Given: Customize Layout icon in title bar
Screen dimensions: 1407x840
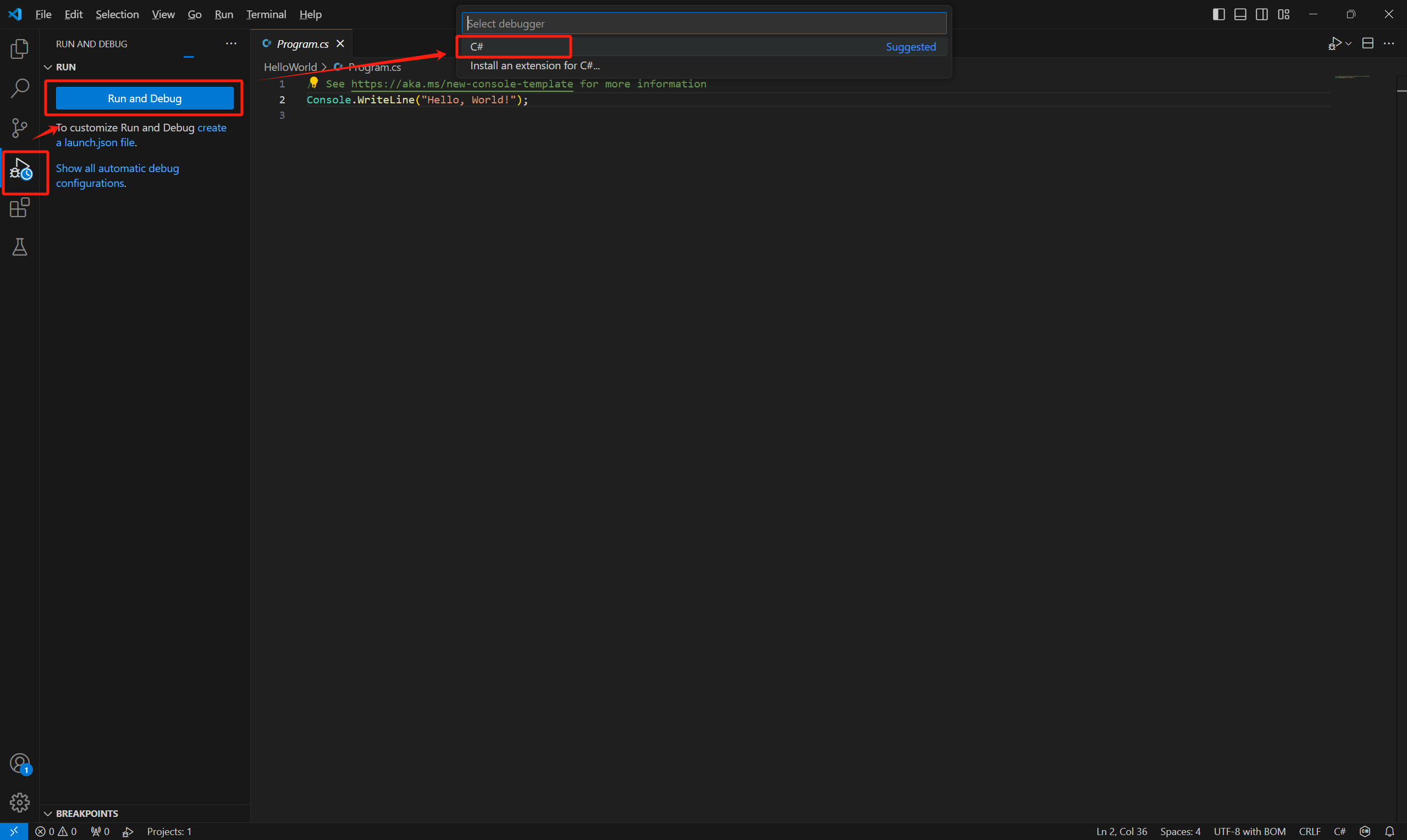Looking at the screenshot, I should click(x=1284, y=14).
